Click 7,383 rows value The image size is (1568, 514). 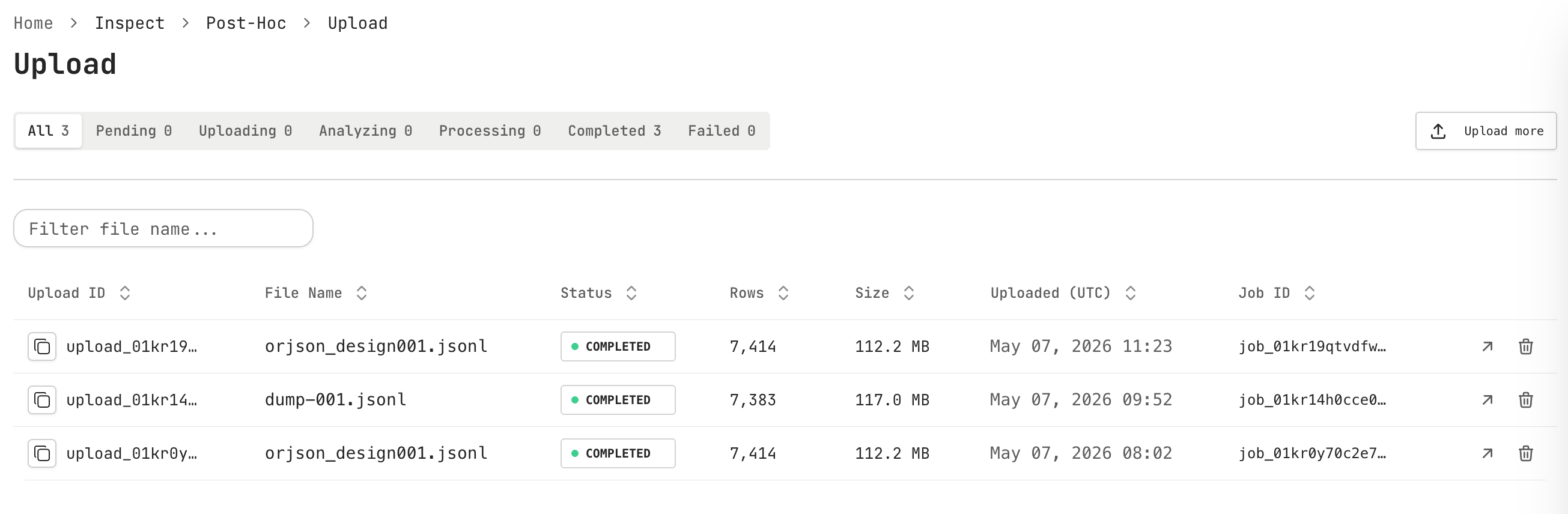click(753, 401)
